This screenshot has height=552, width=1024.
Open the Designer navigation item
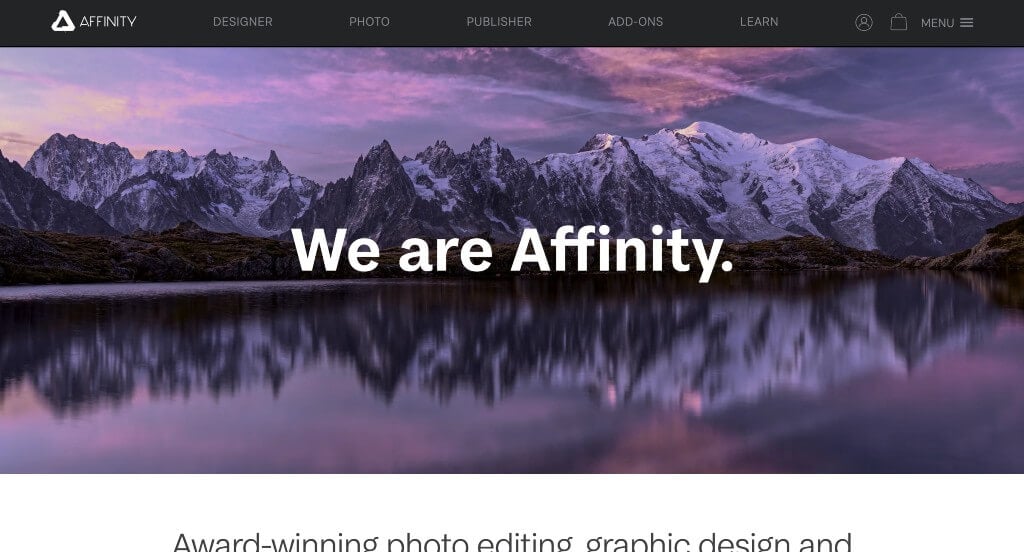pos(242,22)
